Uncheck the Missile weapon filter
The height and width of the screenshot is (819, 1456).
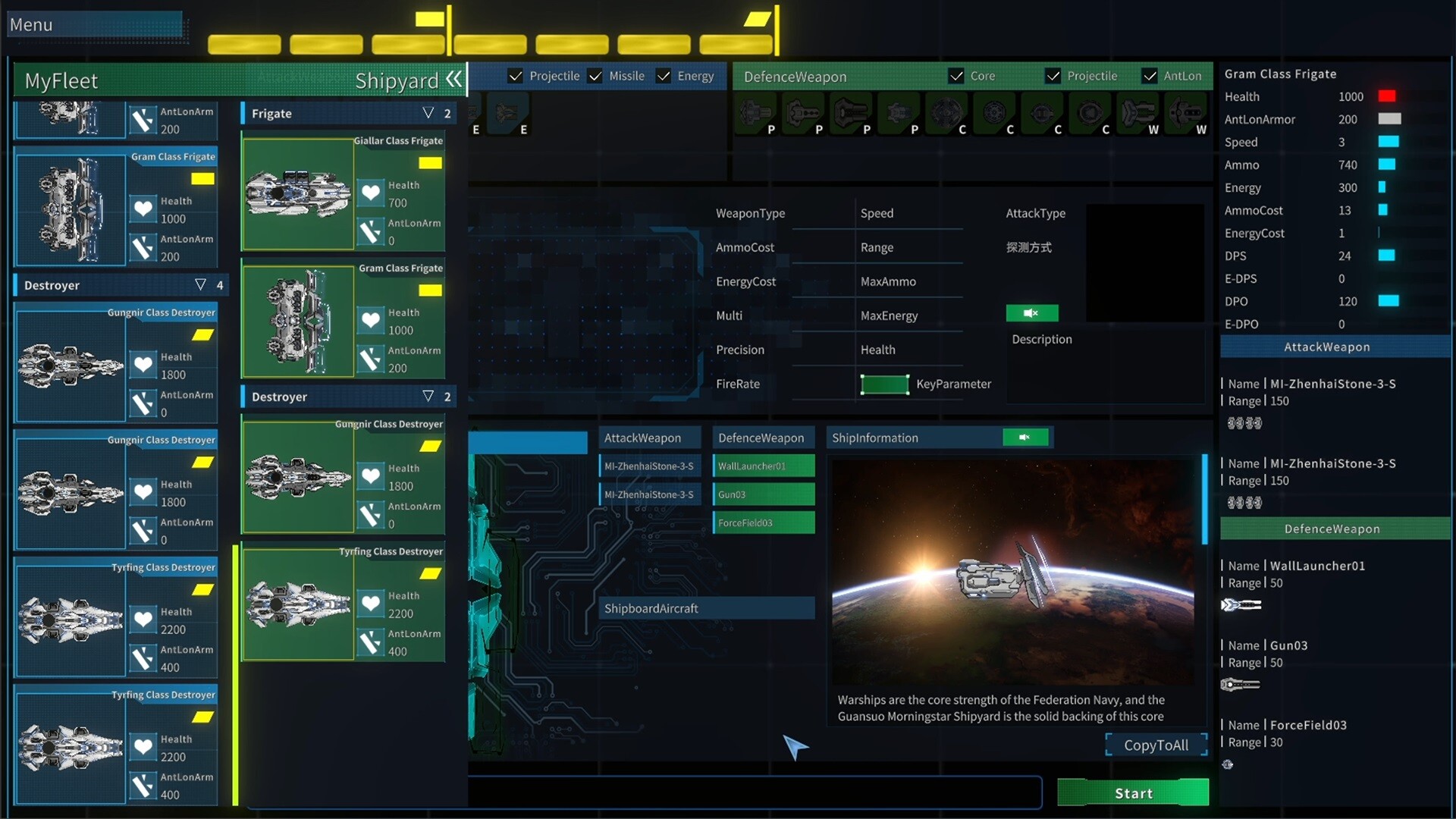coord(595,76)
